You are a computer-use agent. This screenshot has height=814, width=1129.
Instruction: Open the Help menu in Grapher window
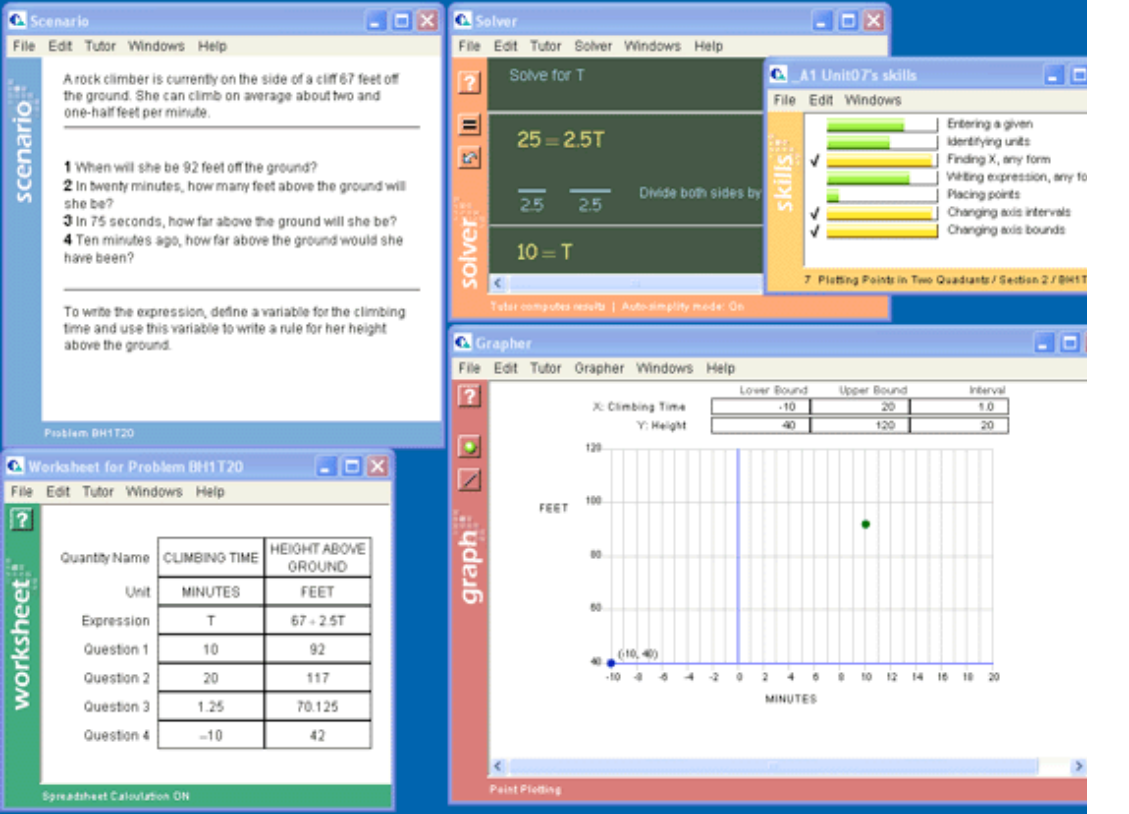pos(720,368)
